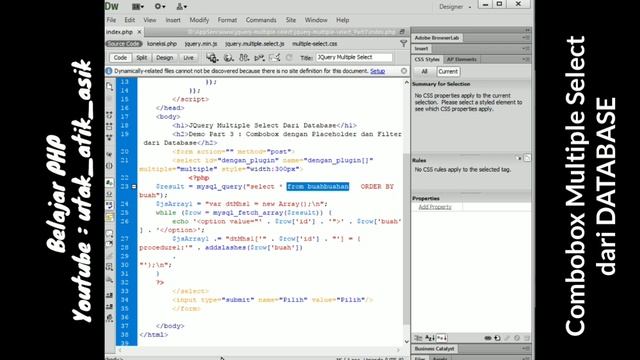Click the Format Source Code icon
The image size is (640, 360).
109,317
